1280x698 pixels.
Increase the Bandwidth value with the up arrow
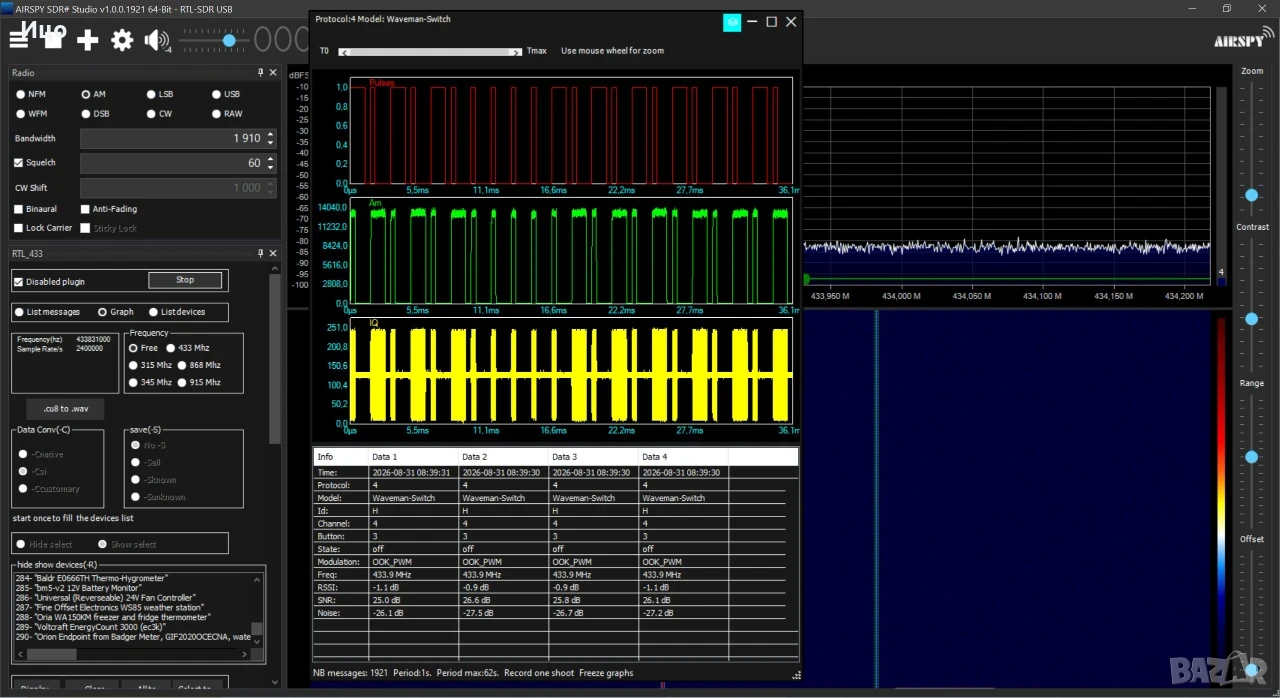270,134
